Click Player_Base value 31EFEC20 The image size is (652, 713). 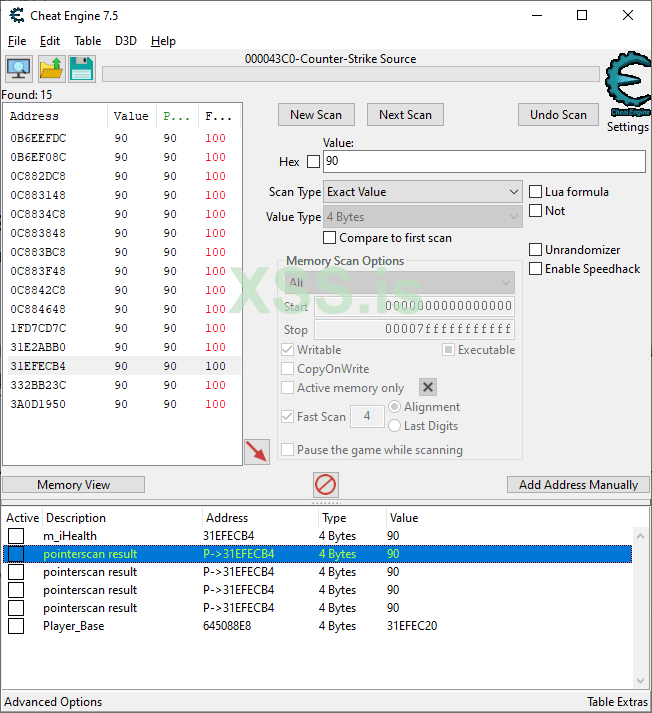(x=412, y=626)
